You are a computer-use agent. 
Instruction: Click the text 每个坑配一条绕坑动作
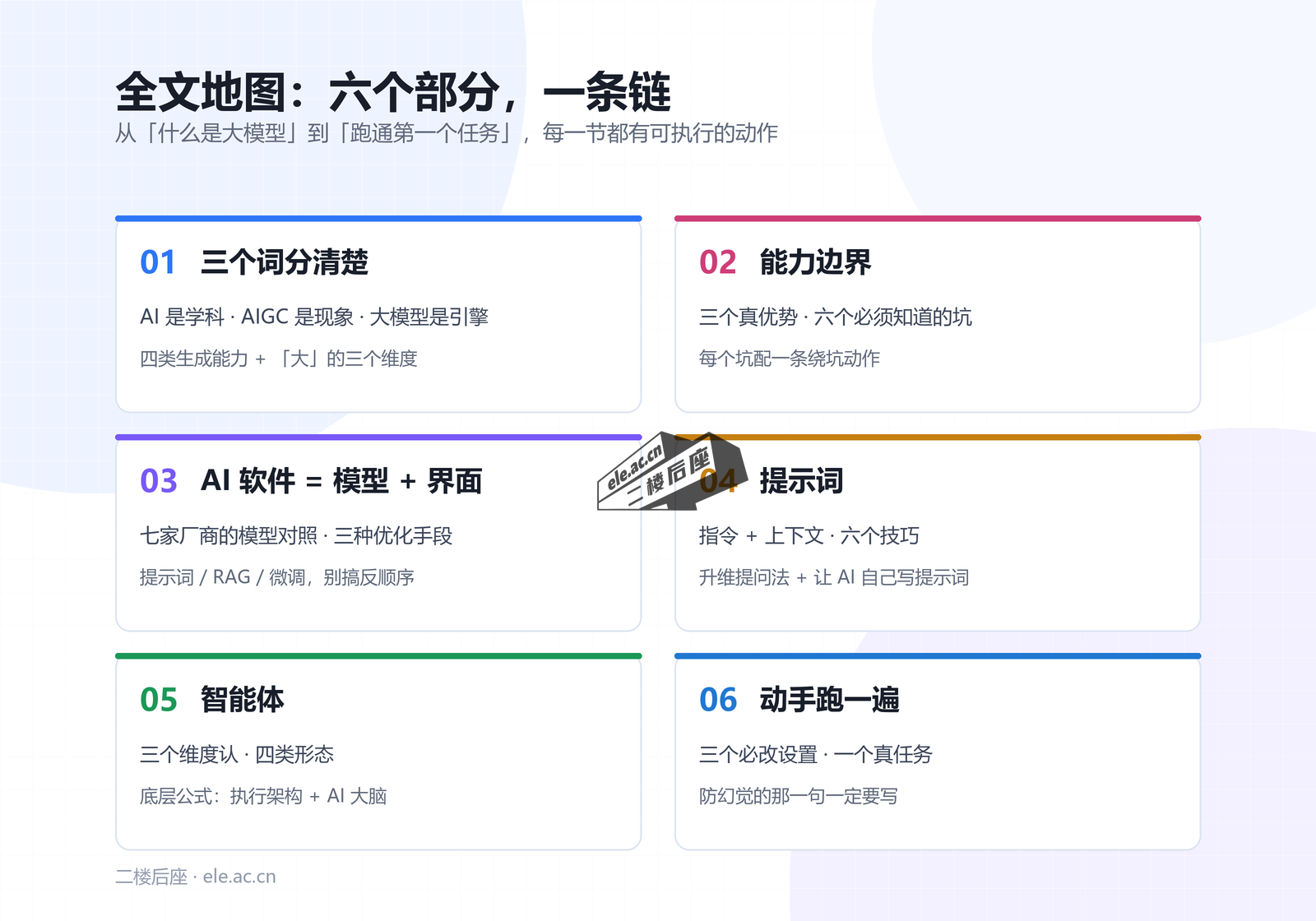pyautogui.click(x=790, y=359)
